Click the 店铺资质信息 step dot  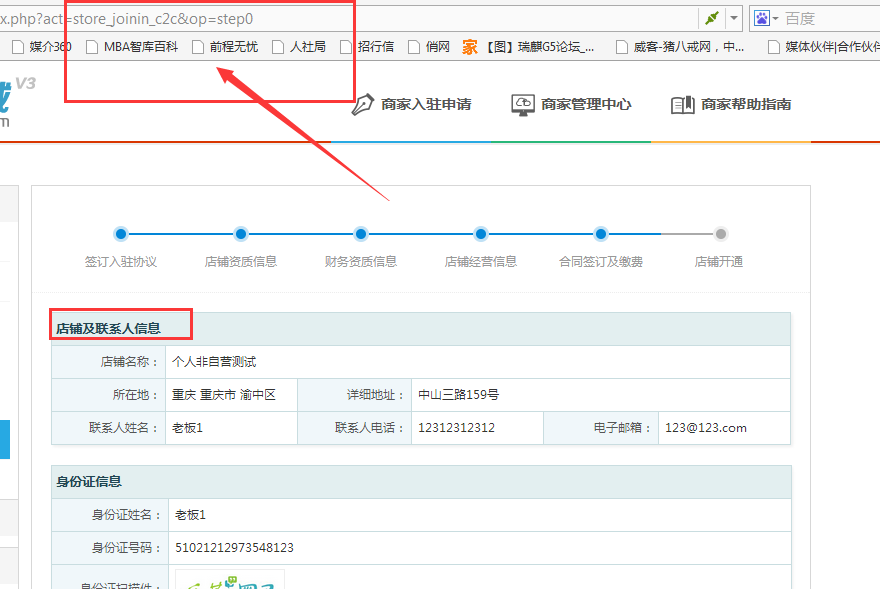[x=241, y=234]
